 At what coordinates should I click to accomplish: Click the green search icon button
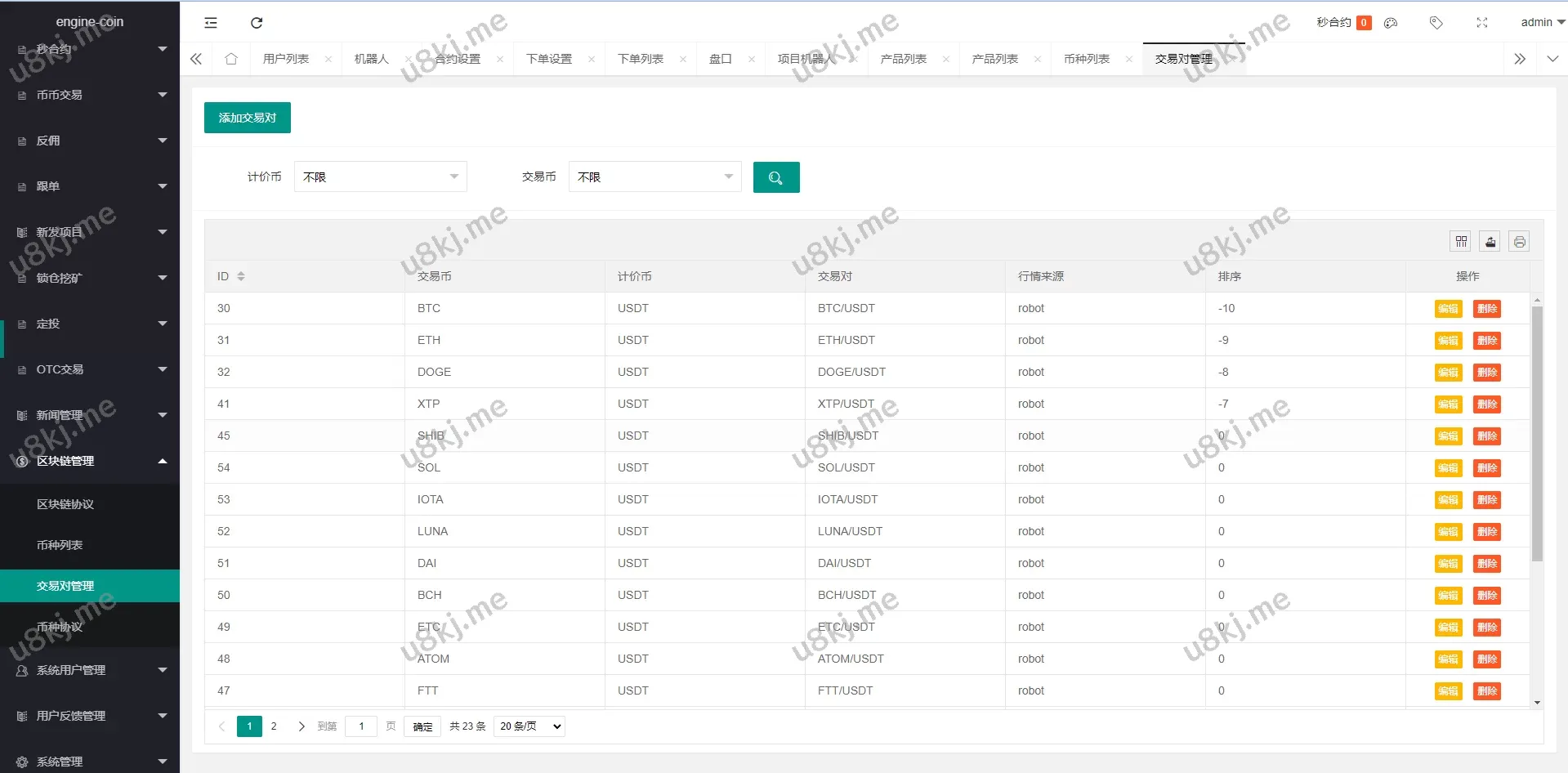775,177
